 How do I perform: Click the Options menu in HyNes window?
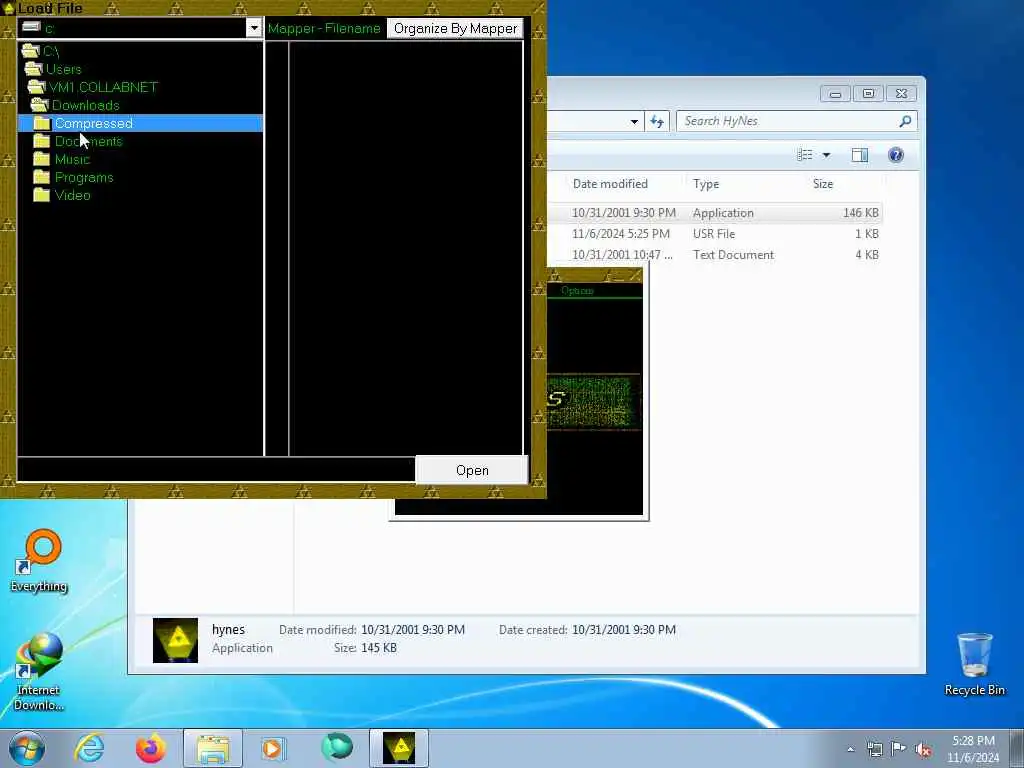click(577, 291)
